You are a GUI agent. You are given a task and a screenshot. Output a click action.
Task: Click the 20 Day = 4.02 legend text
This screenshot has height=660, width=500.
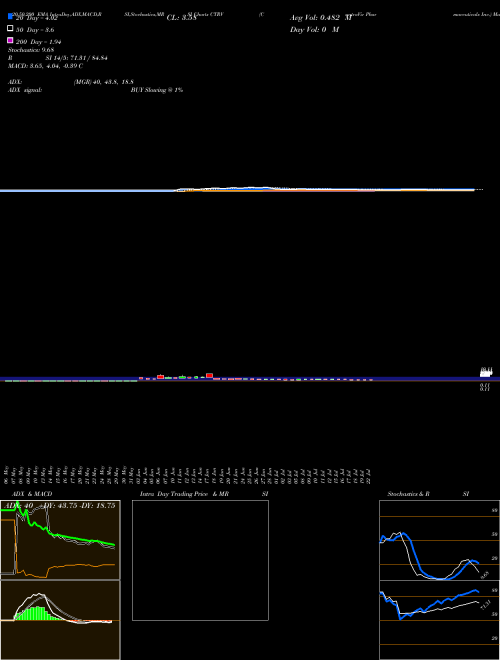[x=37, y=18]
